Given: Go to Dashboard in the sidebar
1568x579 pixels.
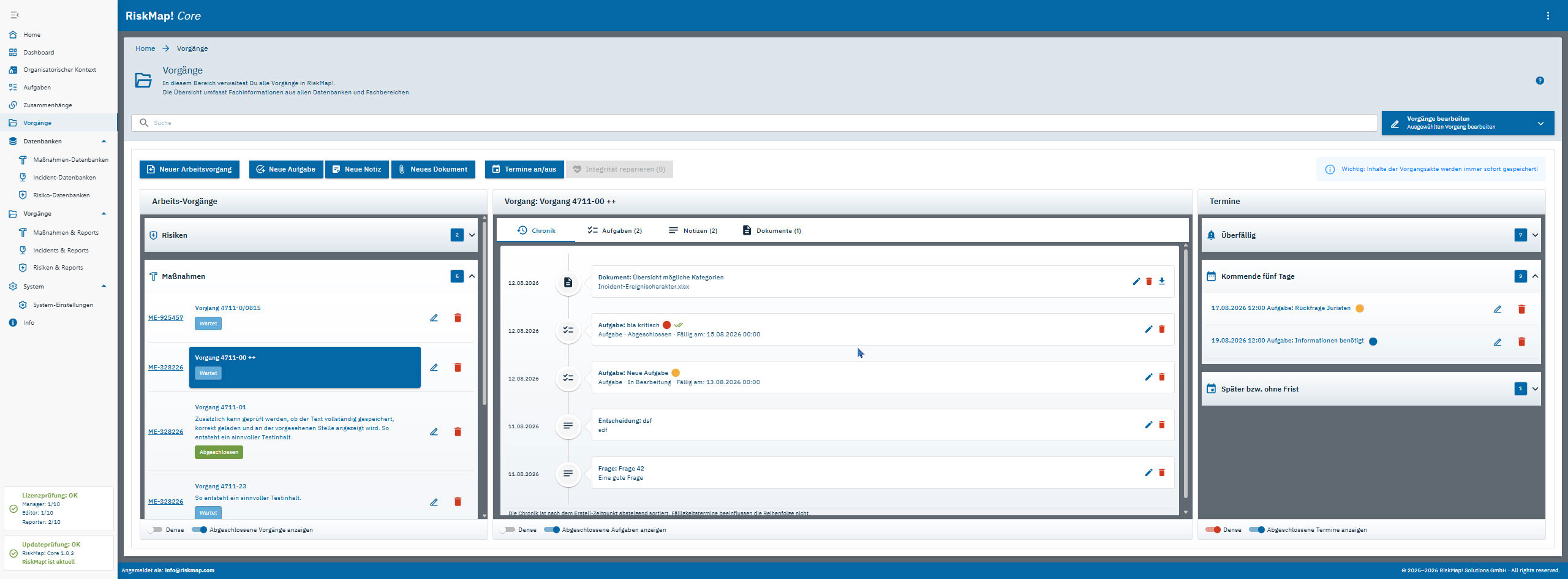Looking at the screenshot, I should tap(39, 53).
